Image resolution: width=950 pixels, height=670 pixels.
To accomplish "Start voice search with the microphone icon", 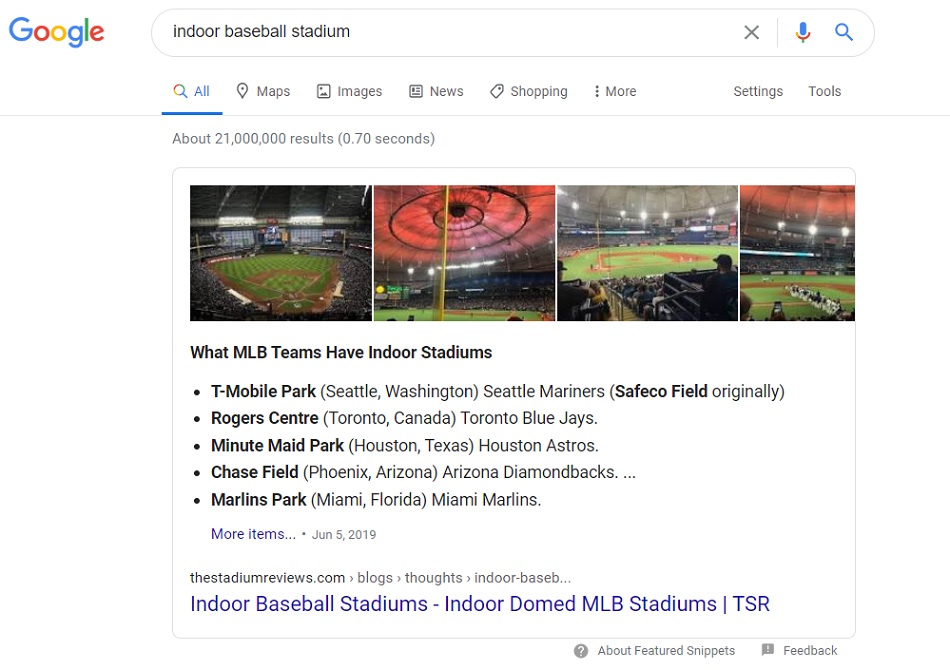I will (x=803, y=32).
